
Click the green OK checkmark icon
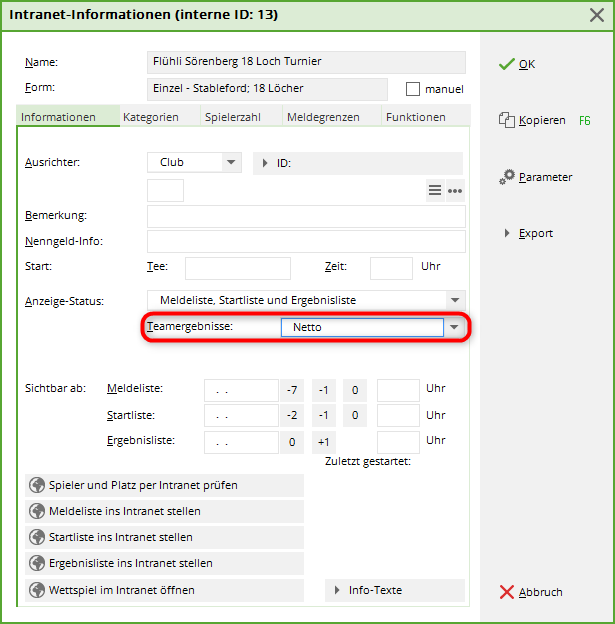(x=507, y=64)
